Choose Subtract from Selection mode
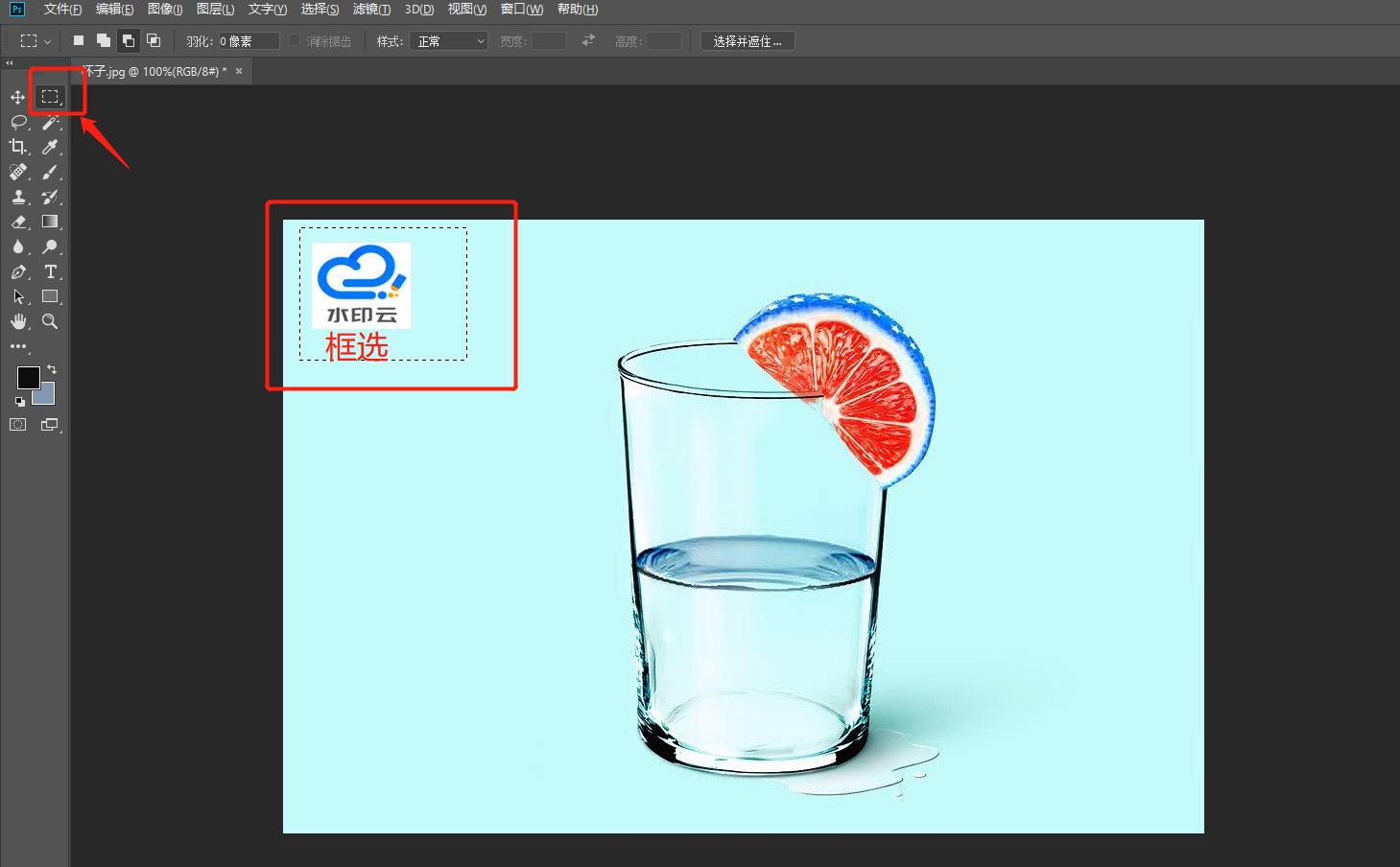 [129, 40]
